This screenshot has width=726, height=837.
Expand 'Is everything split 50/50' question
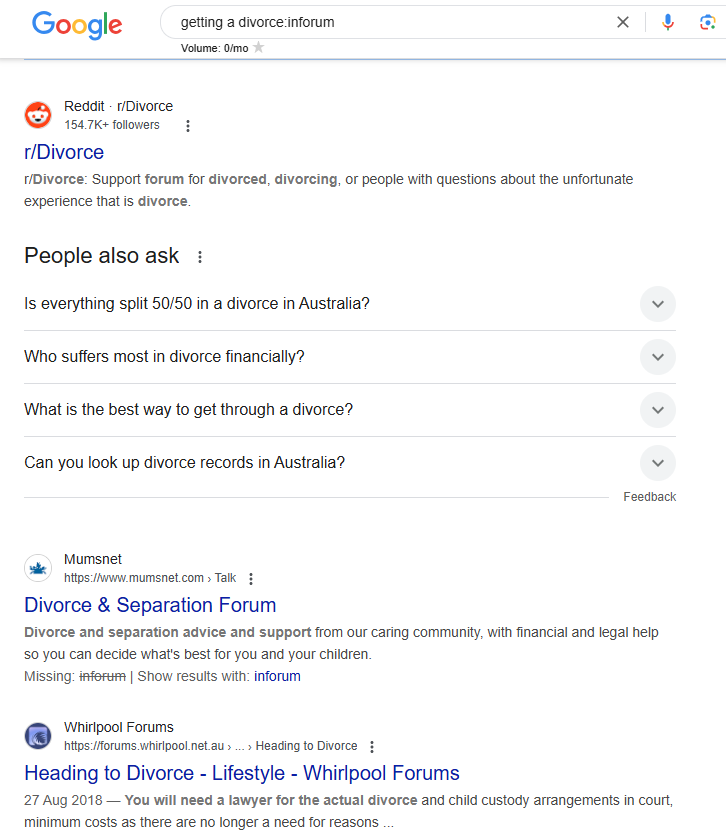[657, 304]
